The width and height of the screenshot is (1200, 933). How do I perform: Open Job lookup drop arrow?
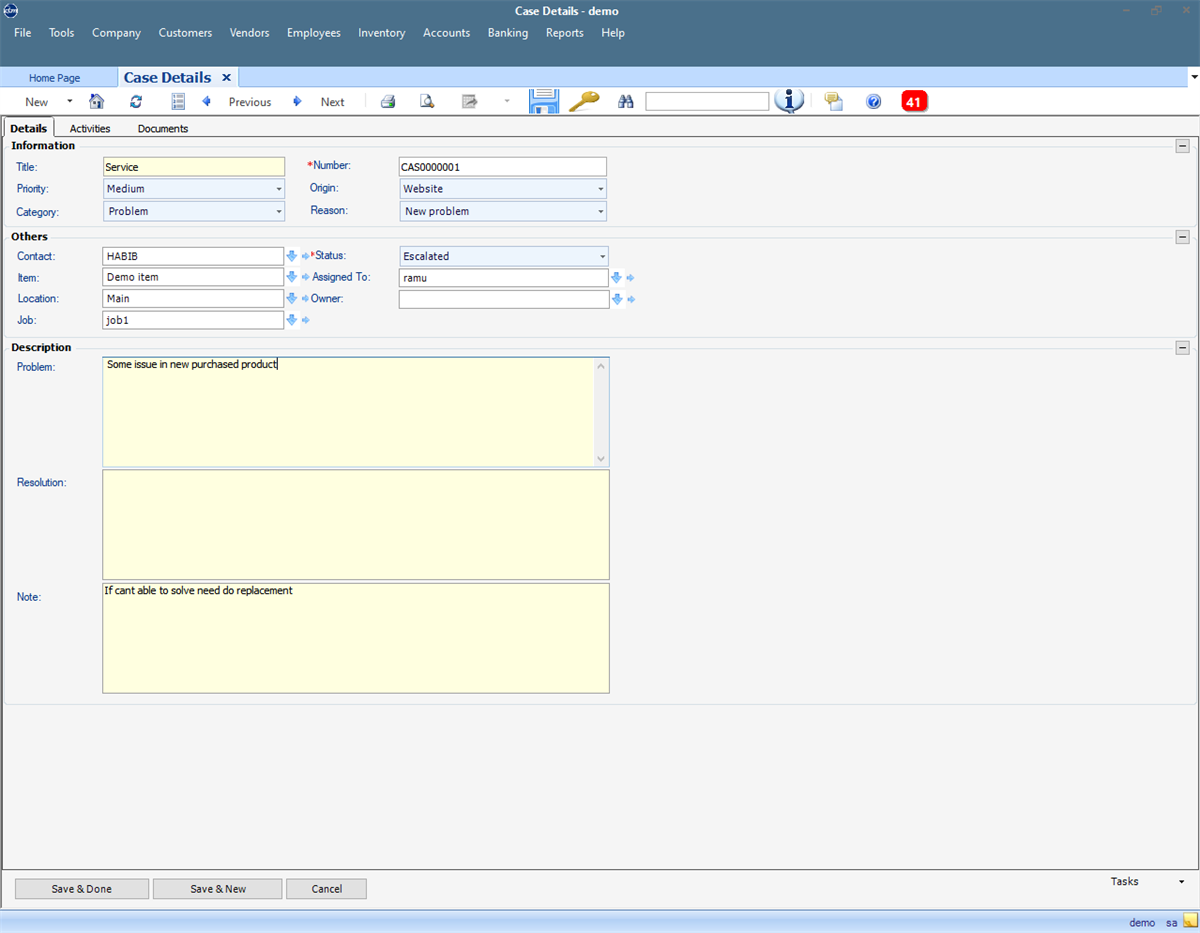pyautogui.click(x=292, y=320)
